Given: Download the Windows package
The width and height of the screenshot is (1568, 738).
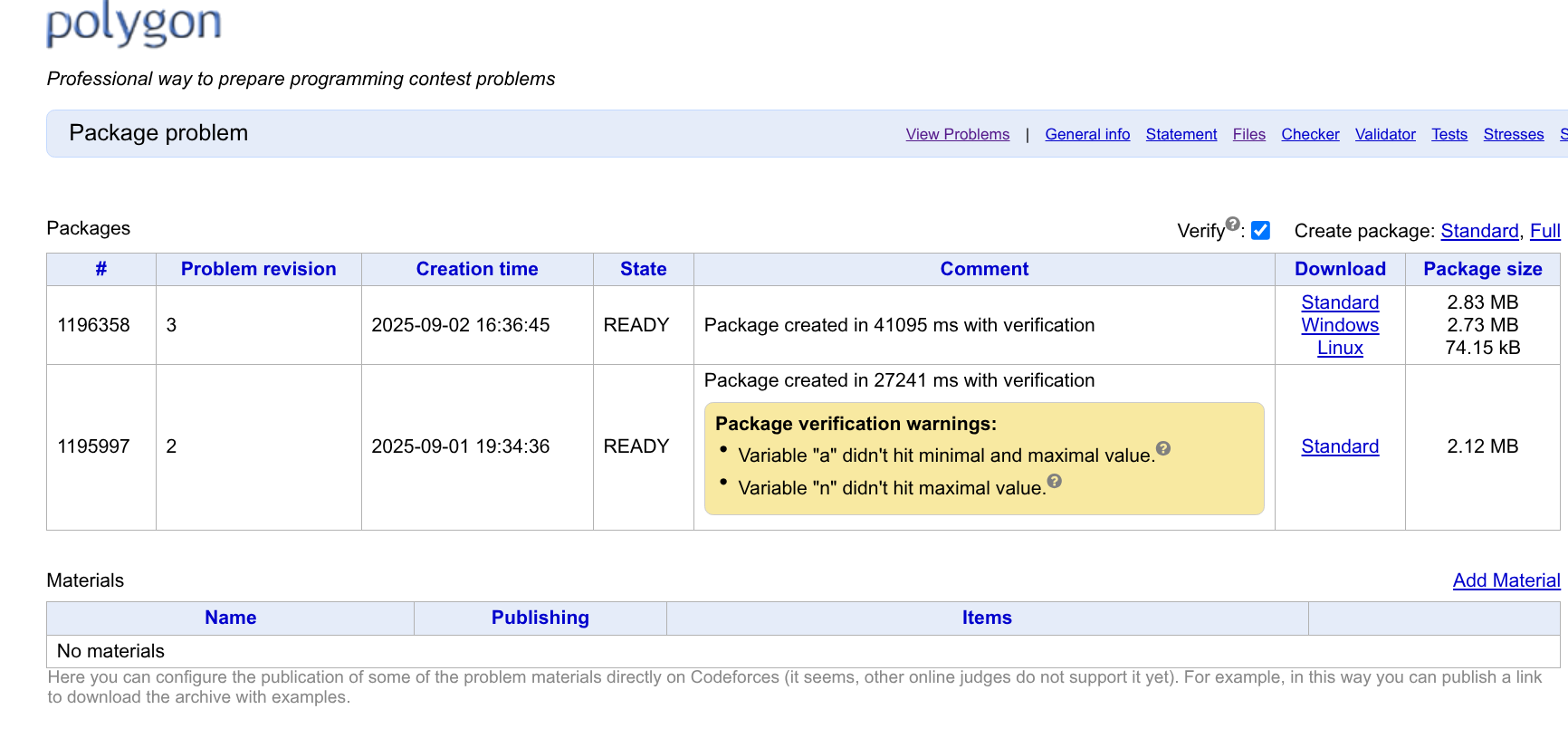Looking at the screenshot, I should click(x=1340, y=325).
